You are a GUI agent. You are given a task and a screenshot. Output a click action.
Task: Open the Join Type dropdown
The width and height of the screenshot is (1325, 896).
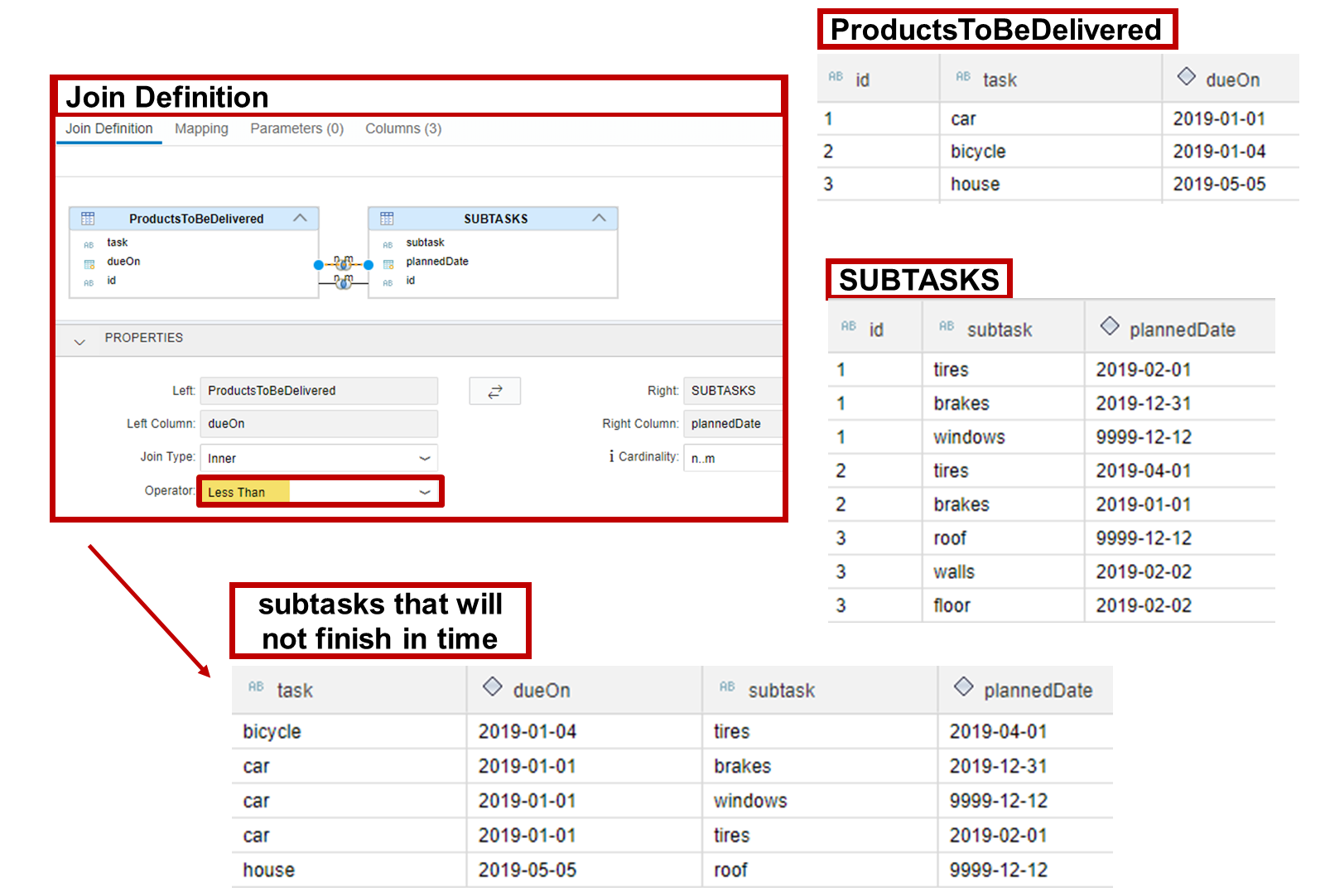424,458
